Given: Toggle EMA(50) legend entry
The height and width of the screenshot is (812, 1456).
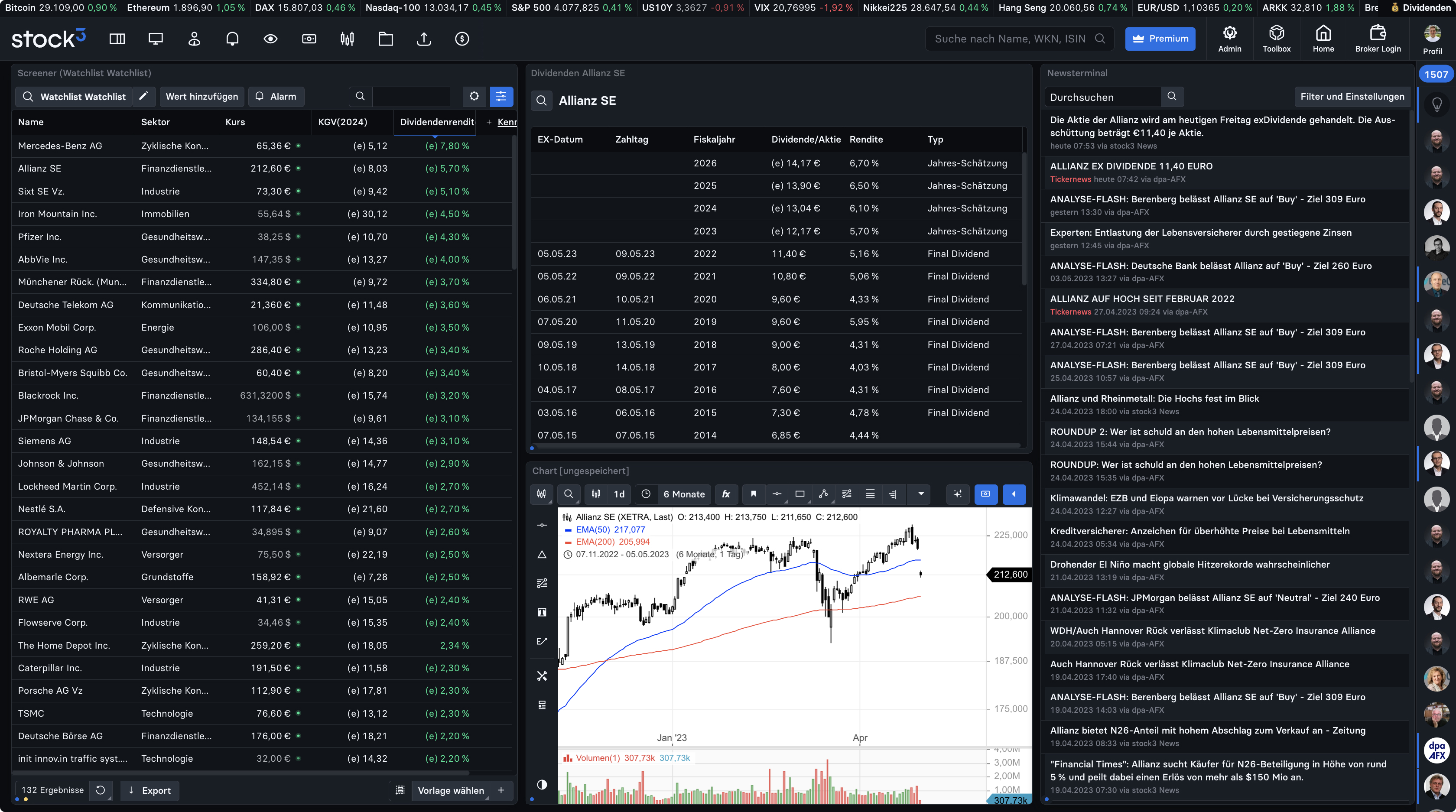Looking at the screenshot, I should pos(605,529).
